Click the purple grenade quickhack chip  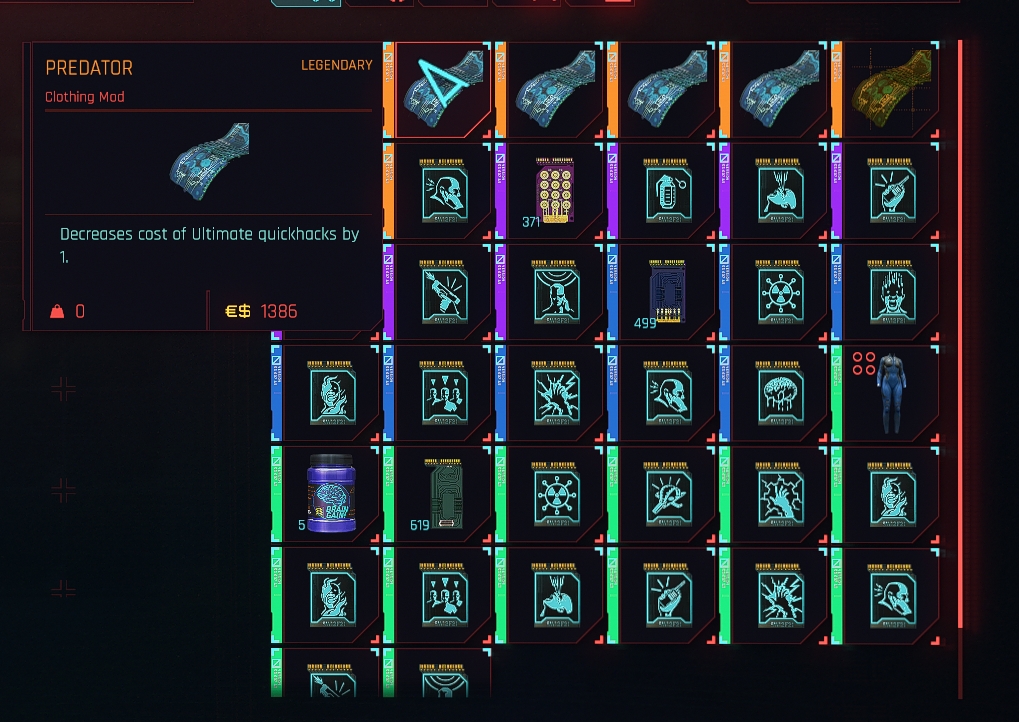click(667, 190)
